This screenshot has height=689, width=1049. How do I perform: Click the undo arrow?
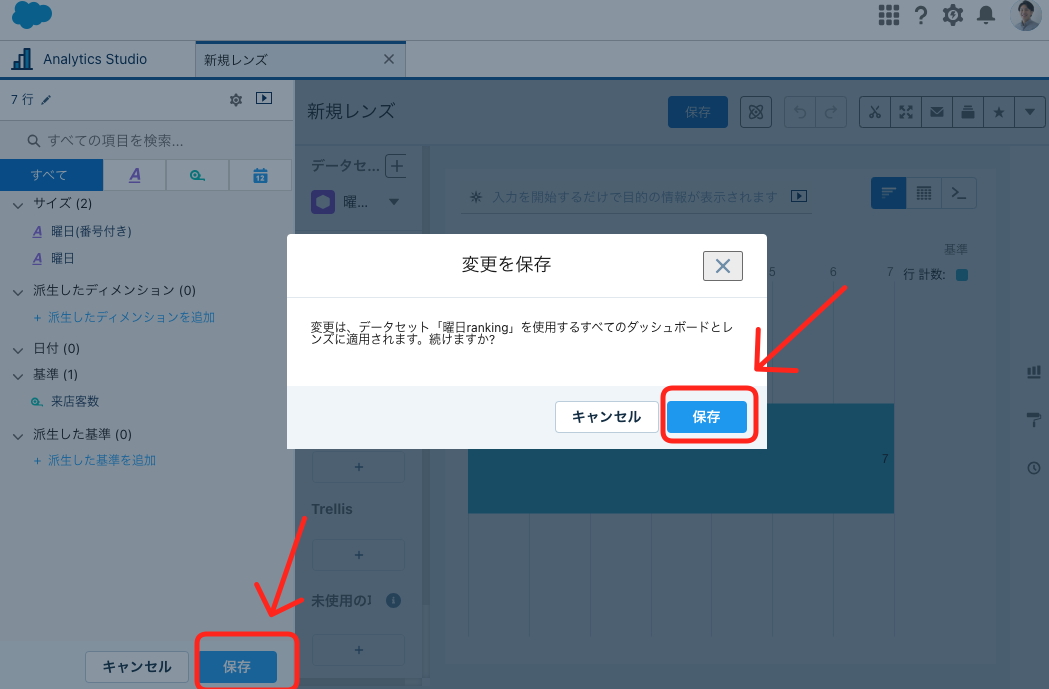click(800, 112)
